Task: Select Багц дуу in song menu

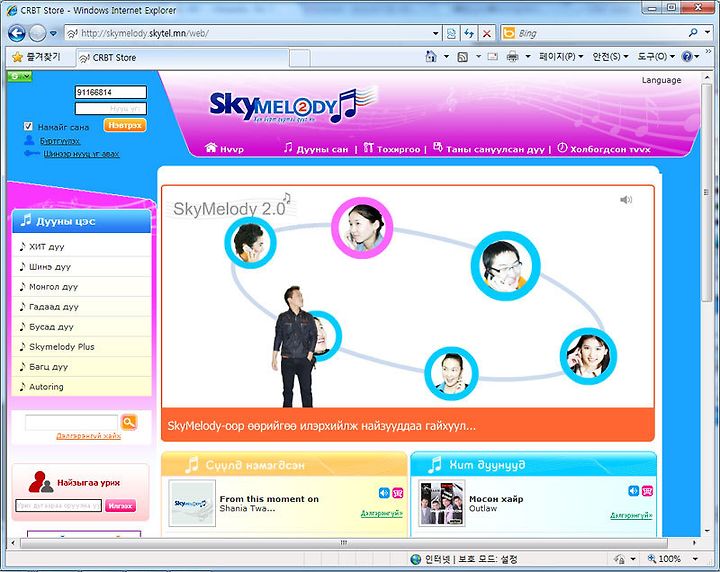Action: 82,367
